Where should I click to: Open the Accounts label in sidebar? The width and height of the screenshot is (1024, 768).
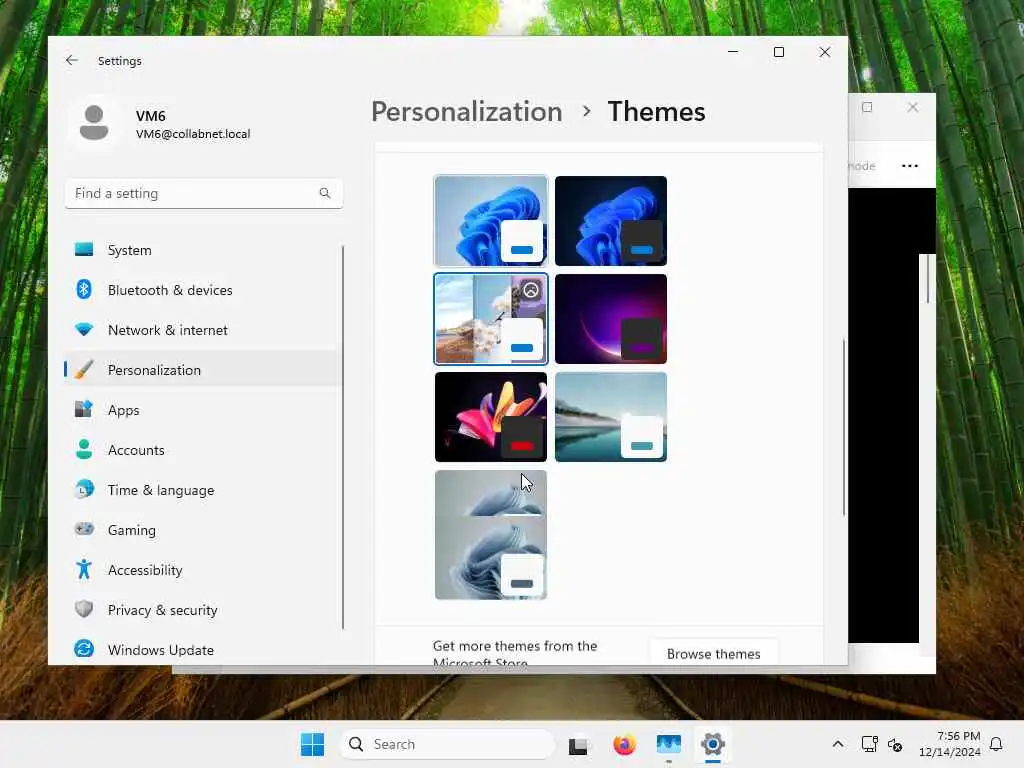point(136,450)
